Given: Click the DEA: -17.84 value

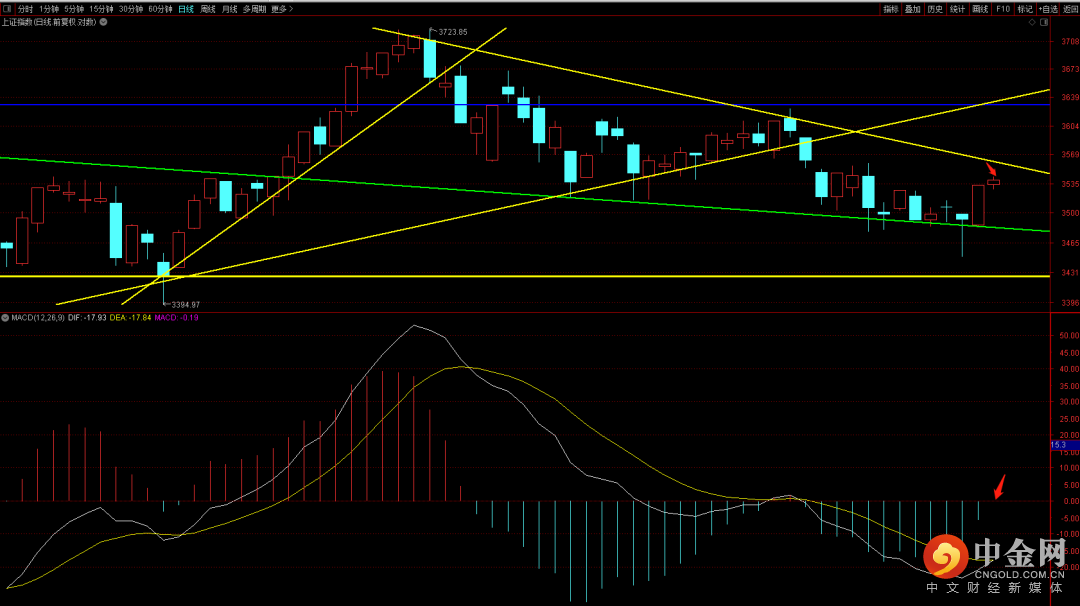Looking at the screenshot, I should (130, 317).
